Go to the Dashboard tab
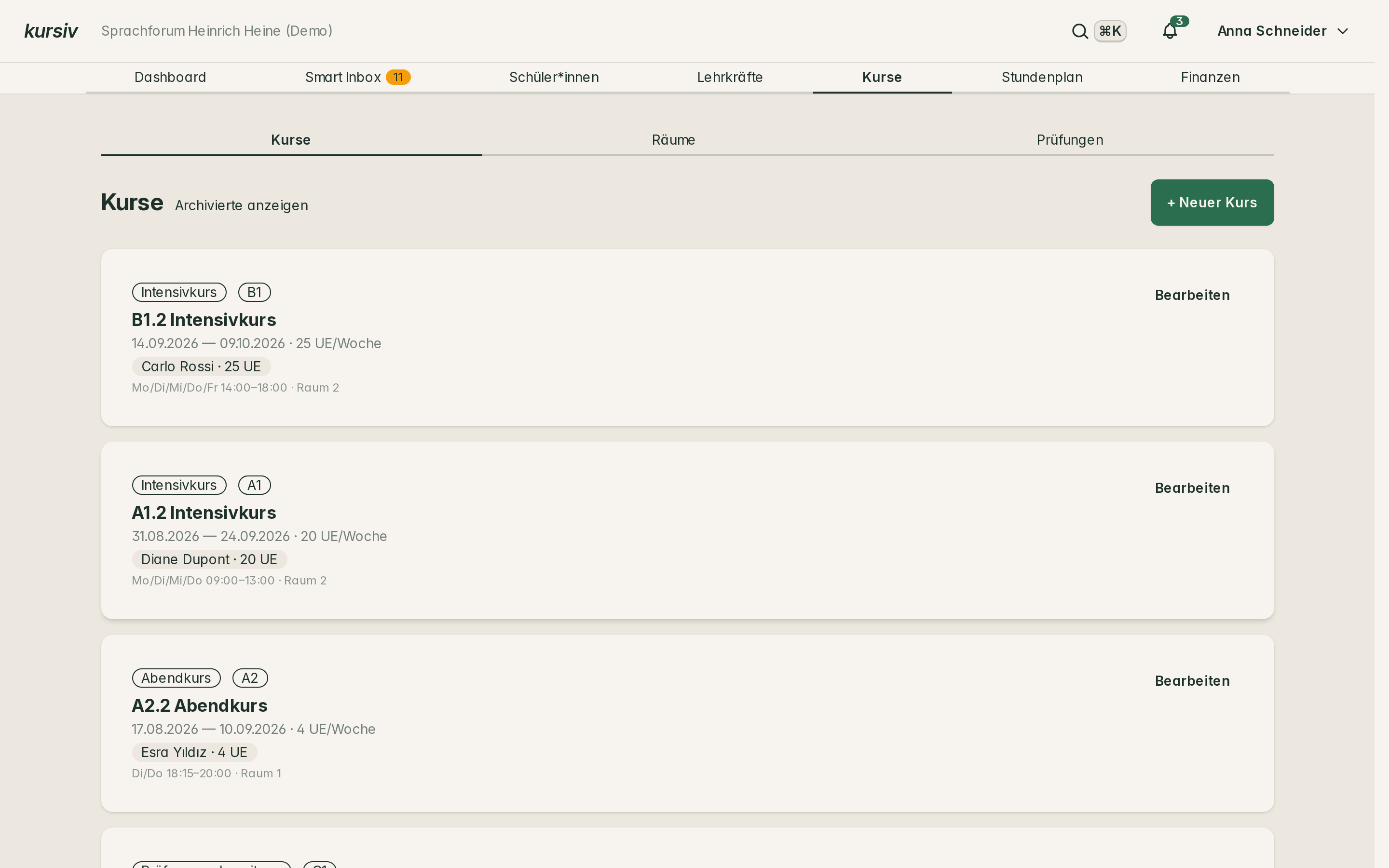The image size is (1389, 868). pos(170,78)
